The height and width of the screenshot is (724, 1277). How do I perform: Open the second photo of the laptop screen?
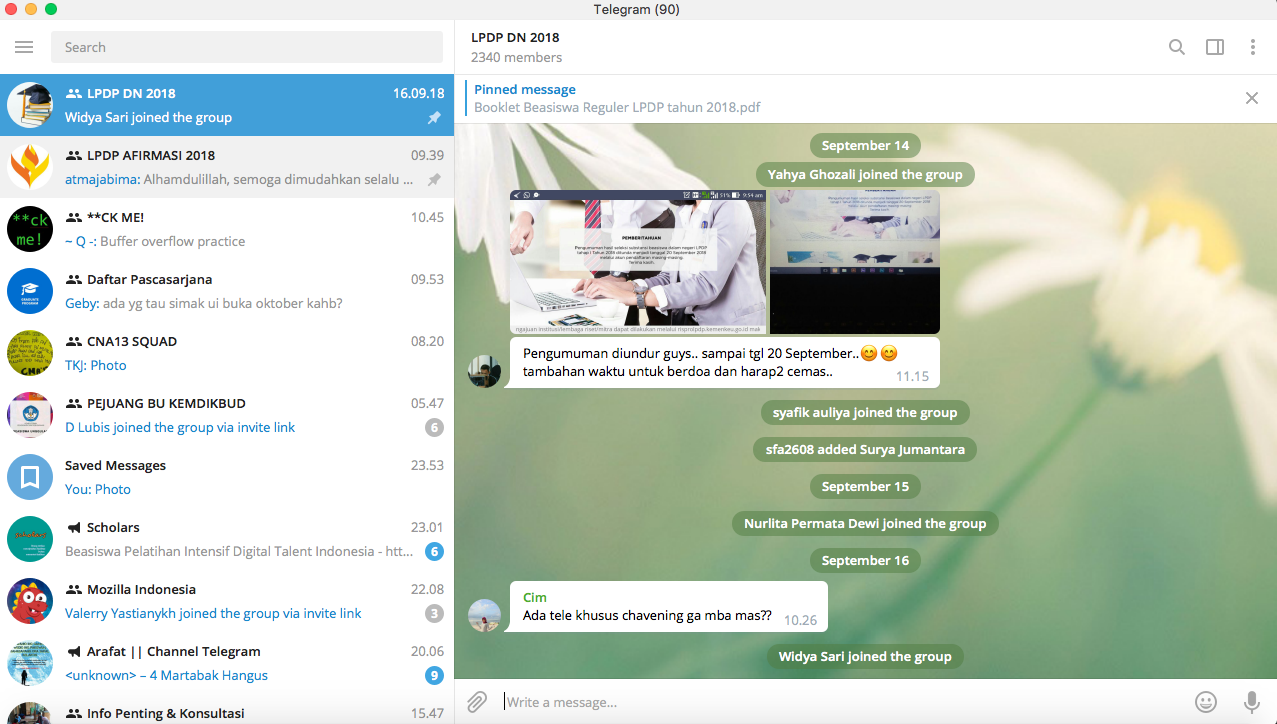click(x=855, y=262)
